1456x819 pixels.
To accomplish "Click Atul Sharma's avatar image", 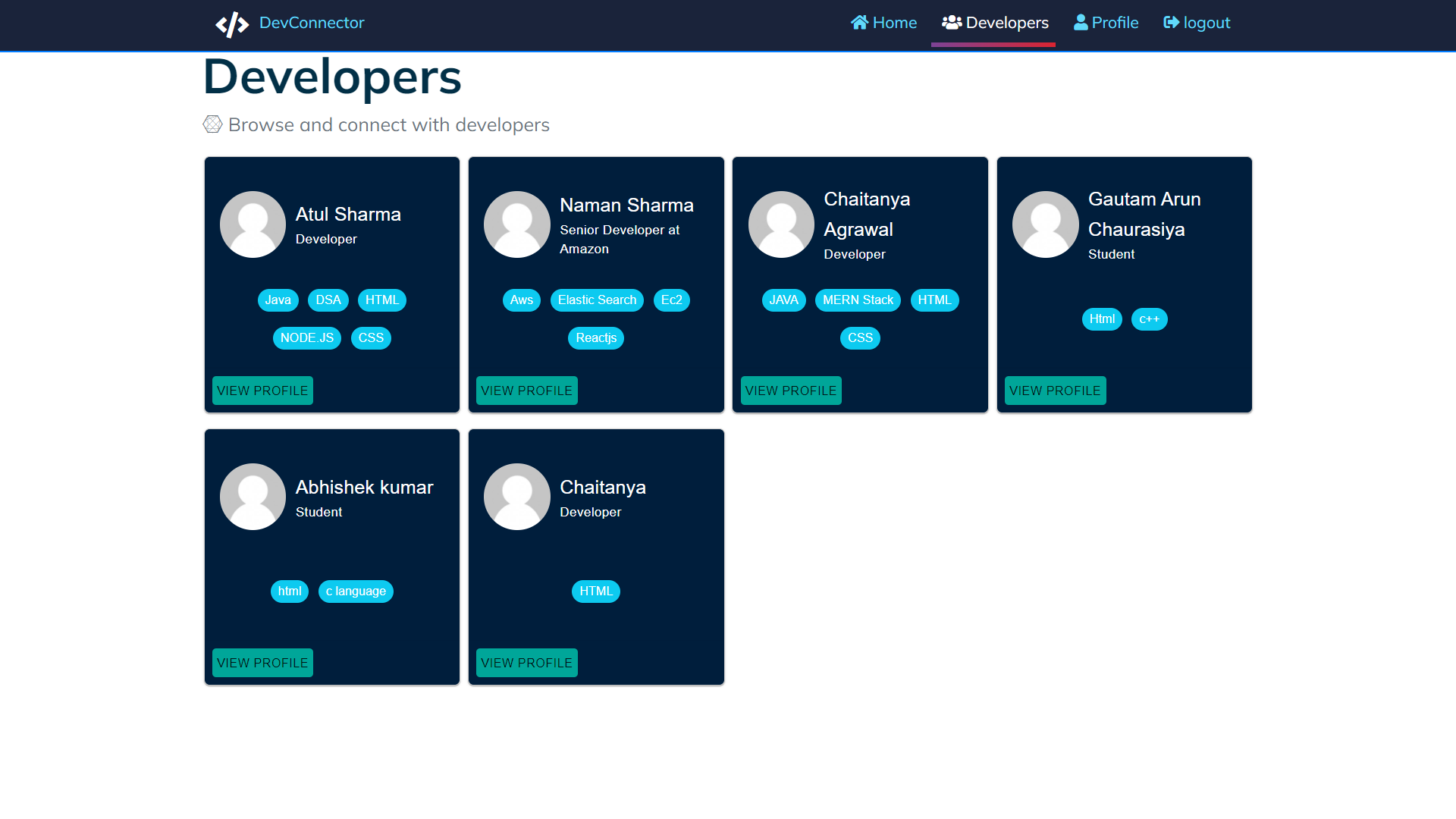I will pos(253,224).
